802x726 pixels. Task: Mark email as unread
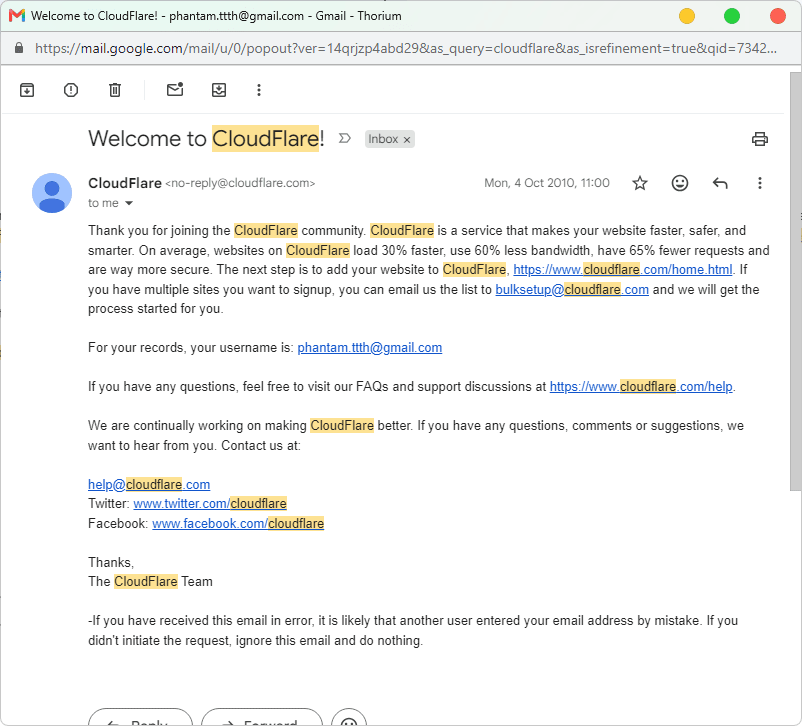(175, 90)
